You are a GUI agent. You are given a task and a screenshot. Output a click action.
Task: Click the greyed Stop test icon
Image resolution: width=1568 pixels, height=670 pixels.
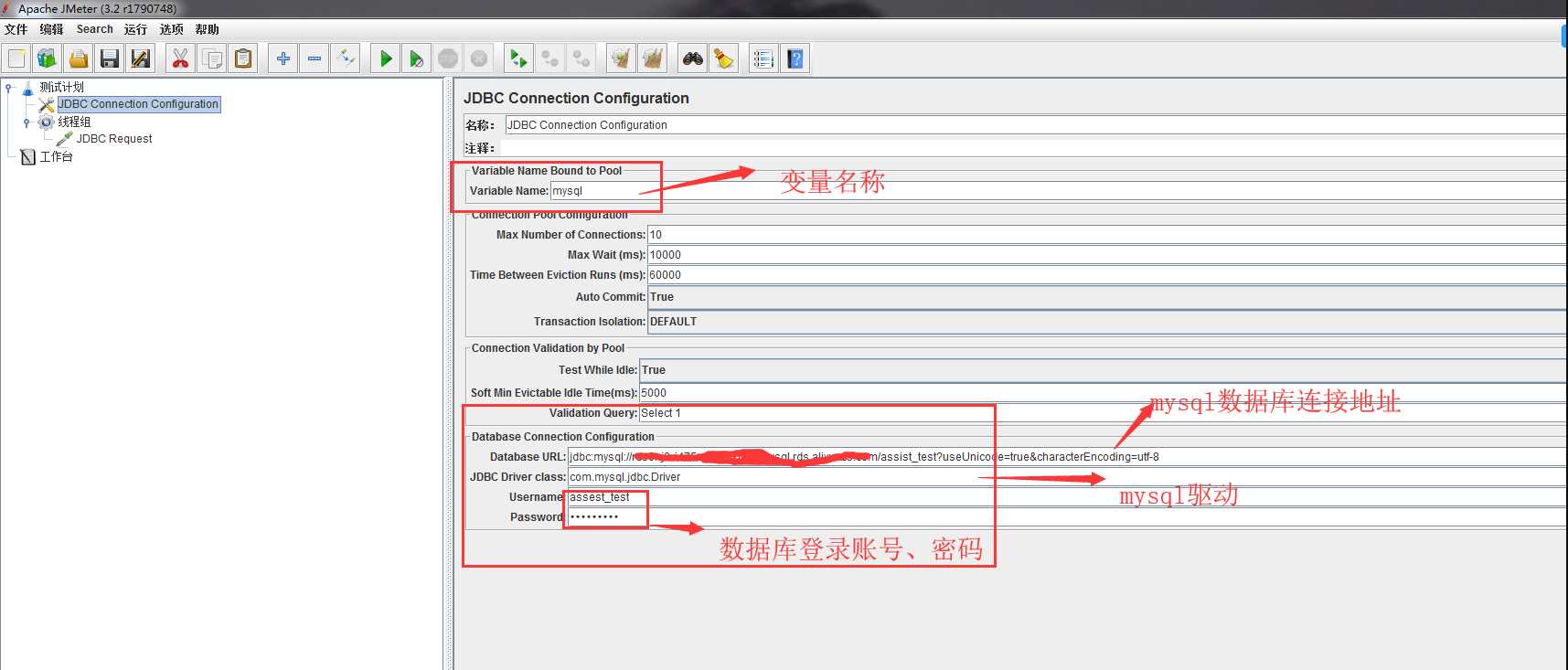[448, 58]
